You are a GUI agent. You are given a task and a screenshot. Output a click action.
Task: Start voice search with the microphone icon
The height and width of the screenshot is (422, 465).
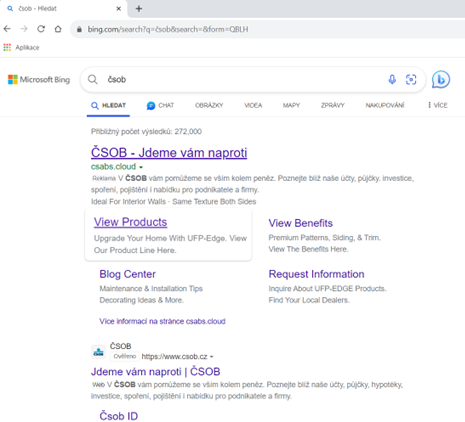pos(392,79)
